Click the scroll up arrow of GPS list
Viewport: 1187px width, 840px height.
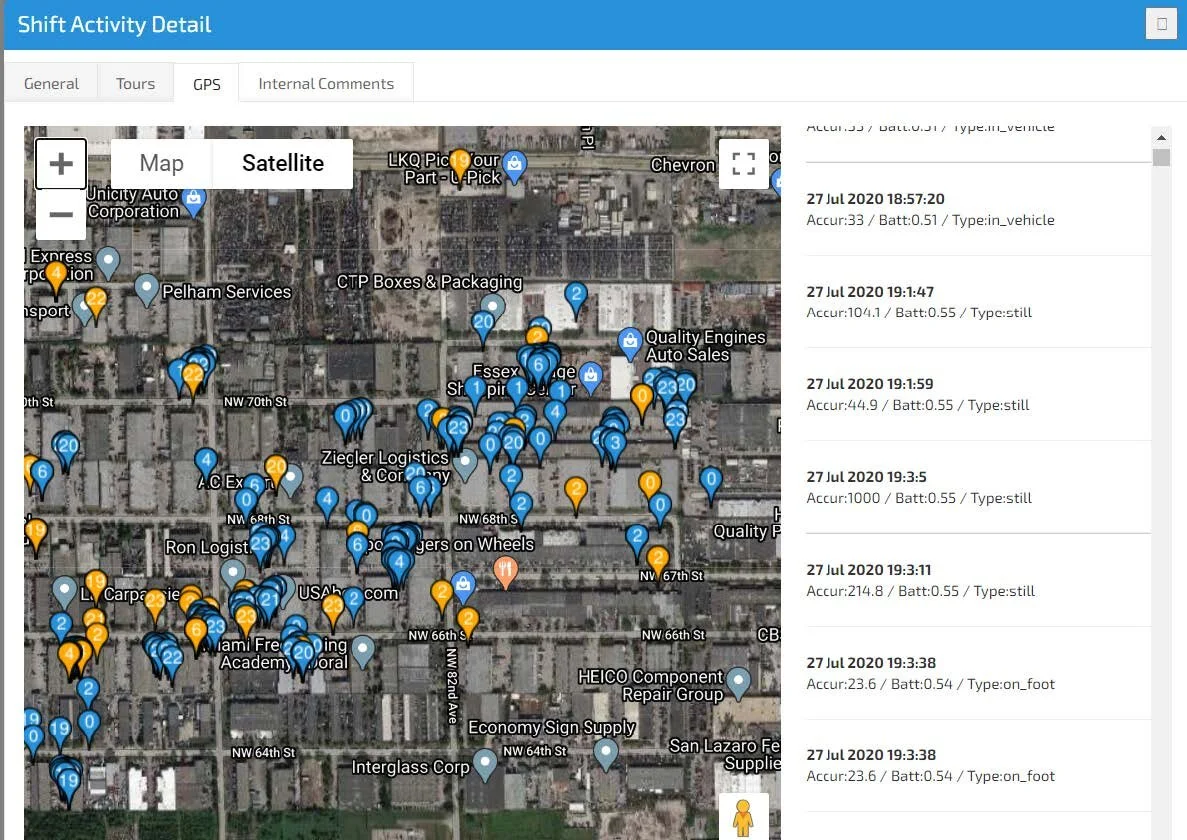(1161, 138)
